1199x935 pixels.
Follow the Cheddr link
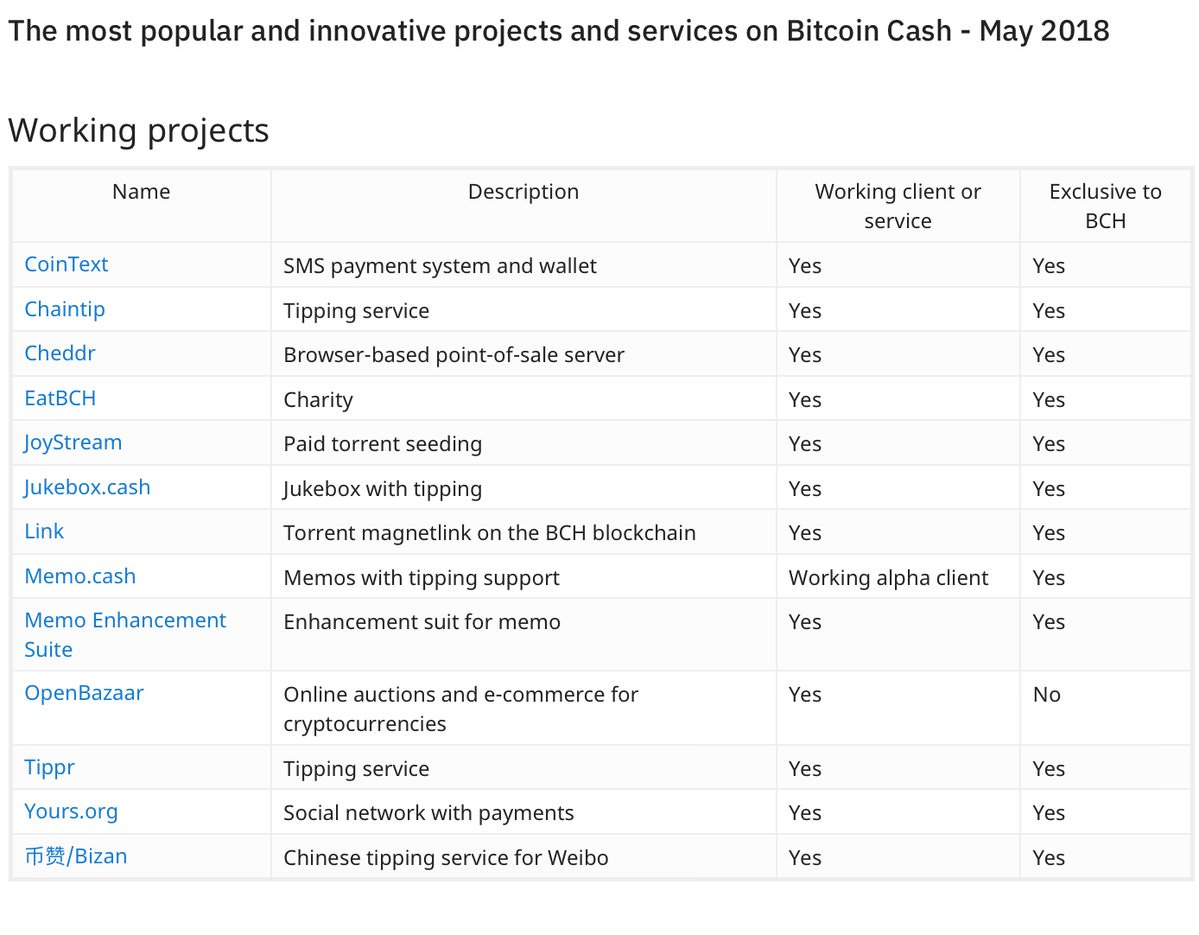coord(60,353)
